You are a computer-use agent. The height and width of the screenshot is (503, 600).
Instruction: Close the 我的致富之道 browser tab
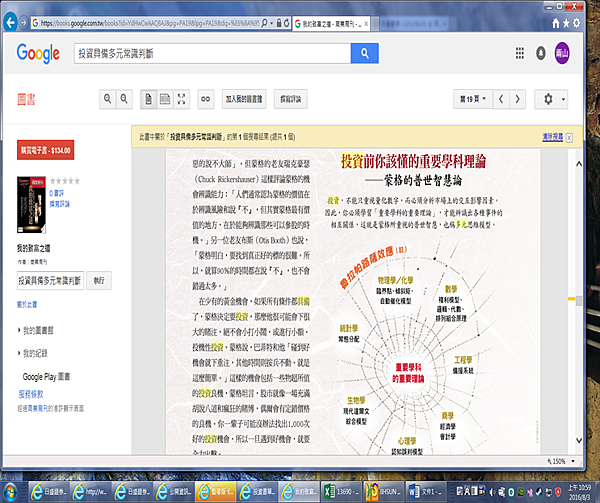(x=366, y=24)
